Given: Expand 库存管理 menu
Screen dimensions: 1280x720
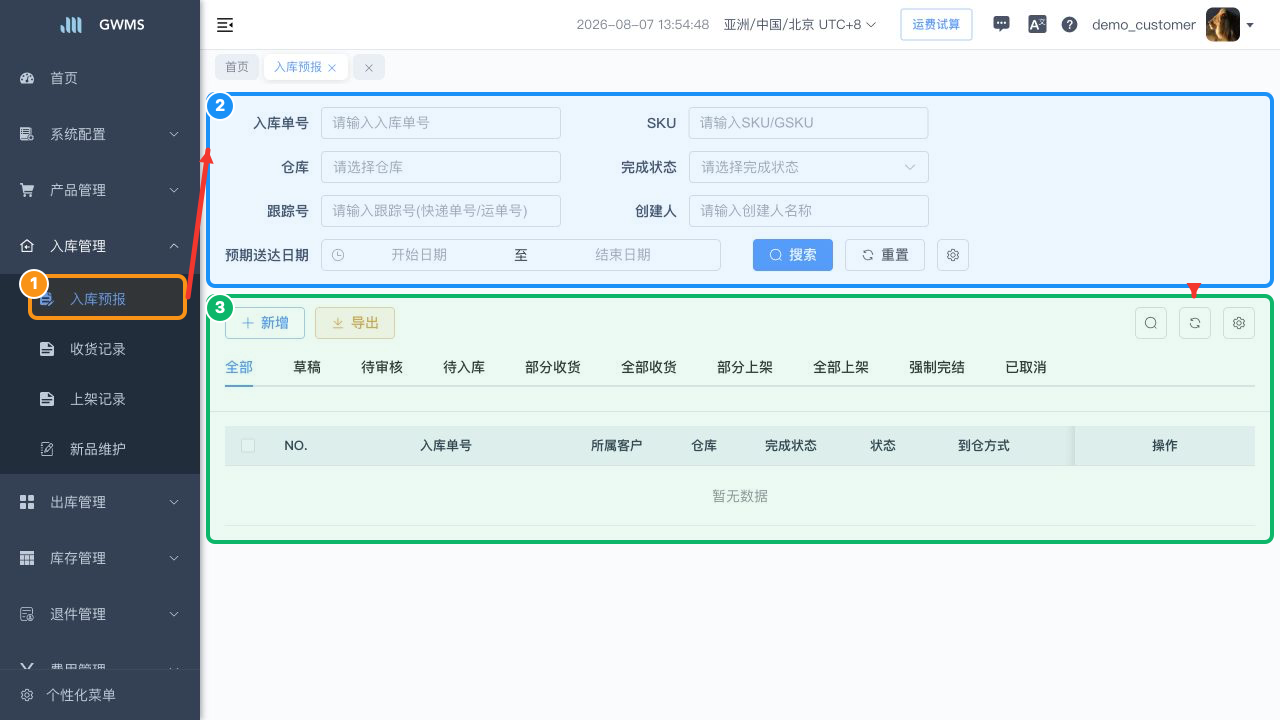Looking at the screenshot, I should [x=100, y=558].
